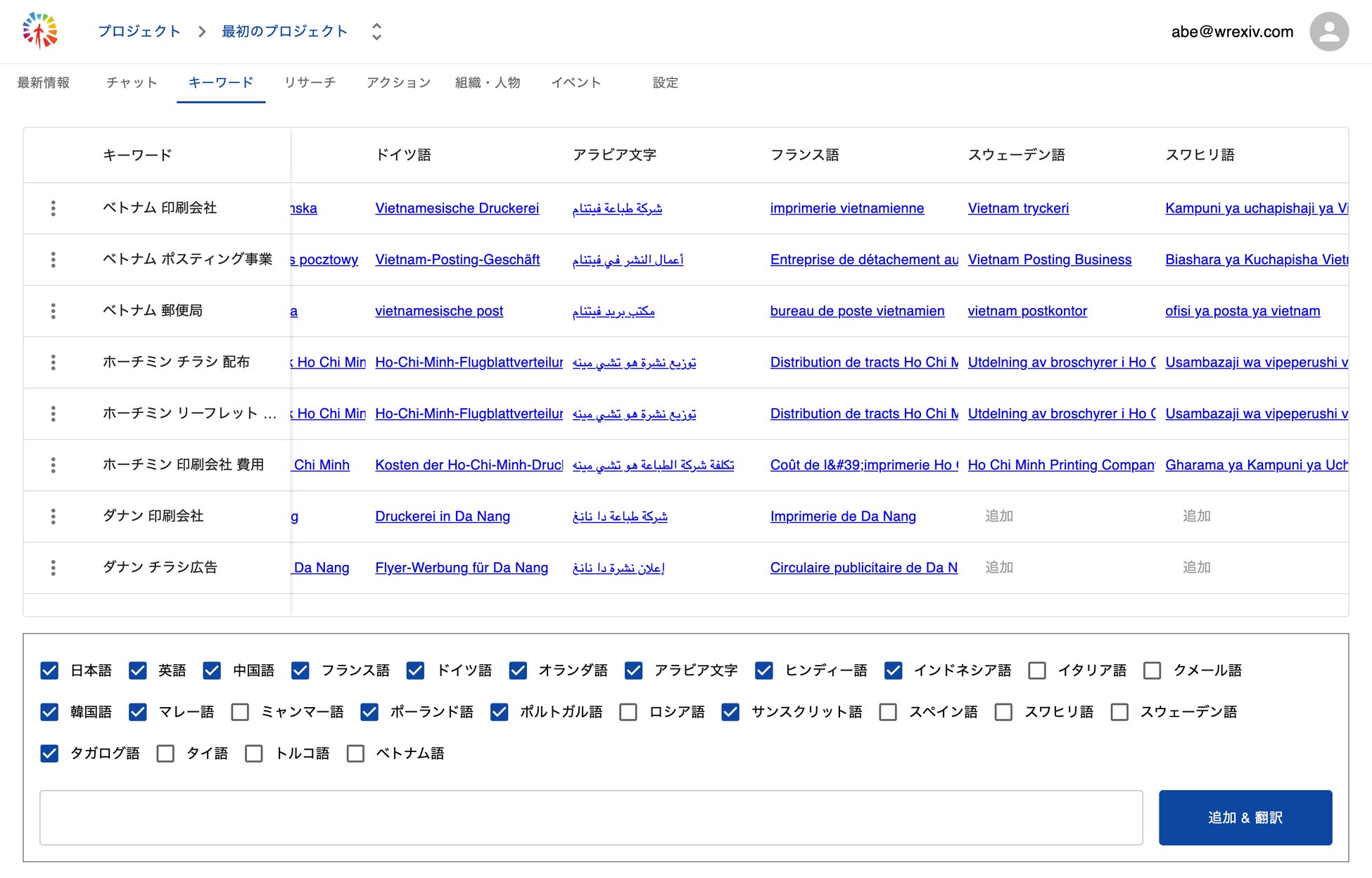Viewport: 1372px width, 878px height.
Task: Switch to the リサーチ tab
Action: (x=310, y=82)
